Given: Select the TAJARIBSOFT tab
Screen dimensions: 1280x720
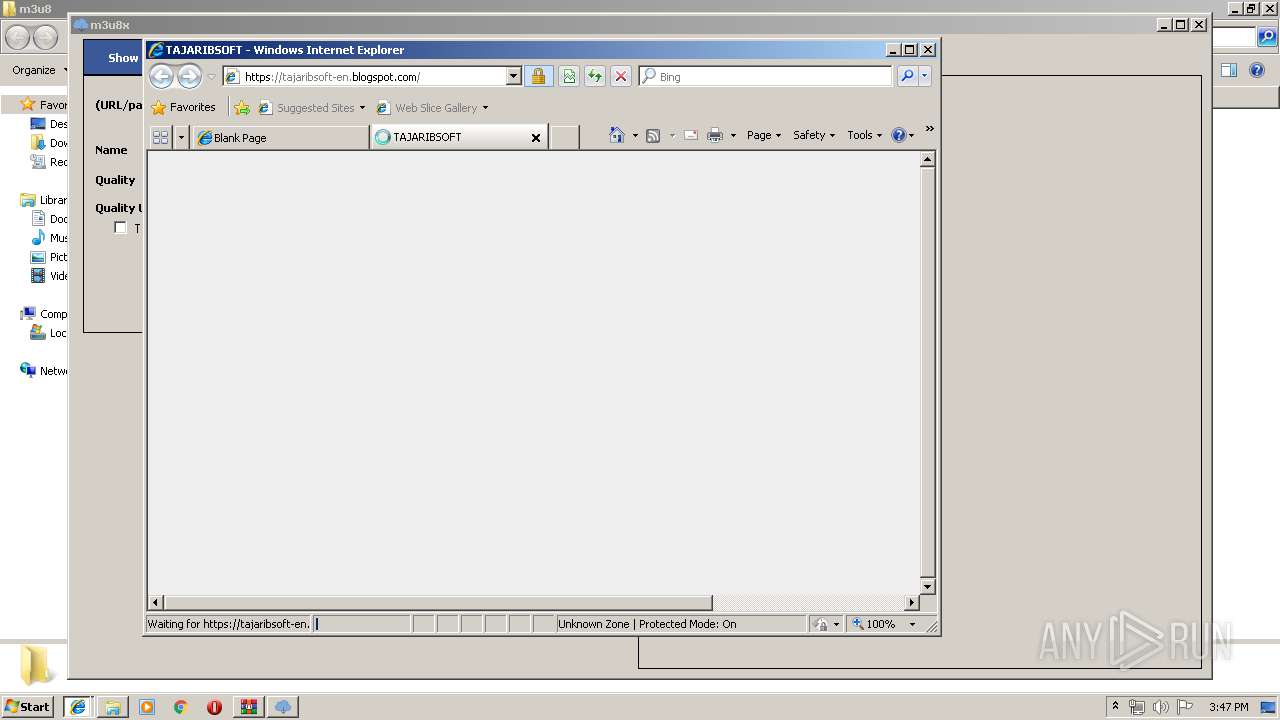Looking at the screenshot, I should pos(450,137).
